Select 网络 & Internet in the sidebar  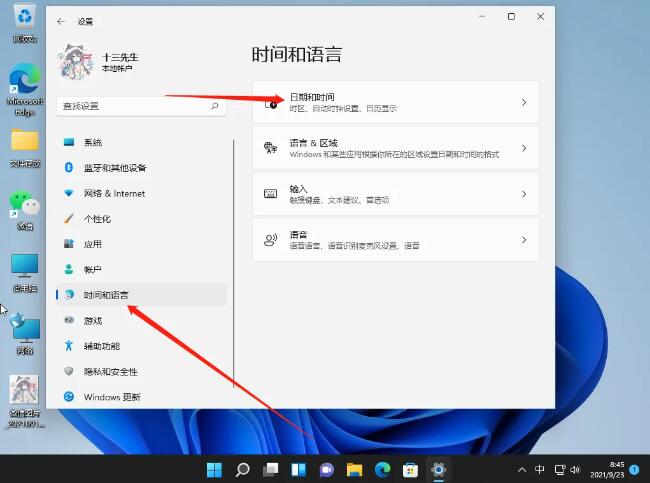(x=141, y=193)
